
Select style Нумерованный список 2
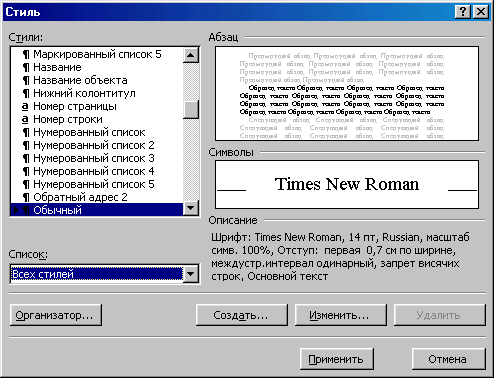97,145
